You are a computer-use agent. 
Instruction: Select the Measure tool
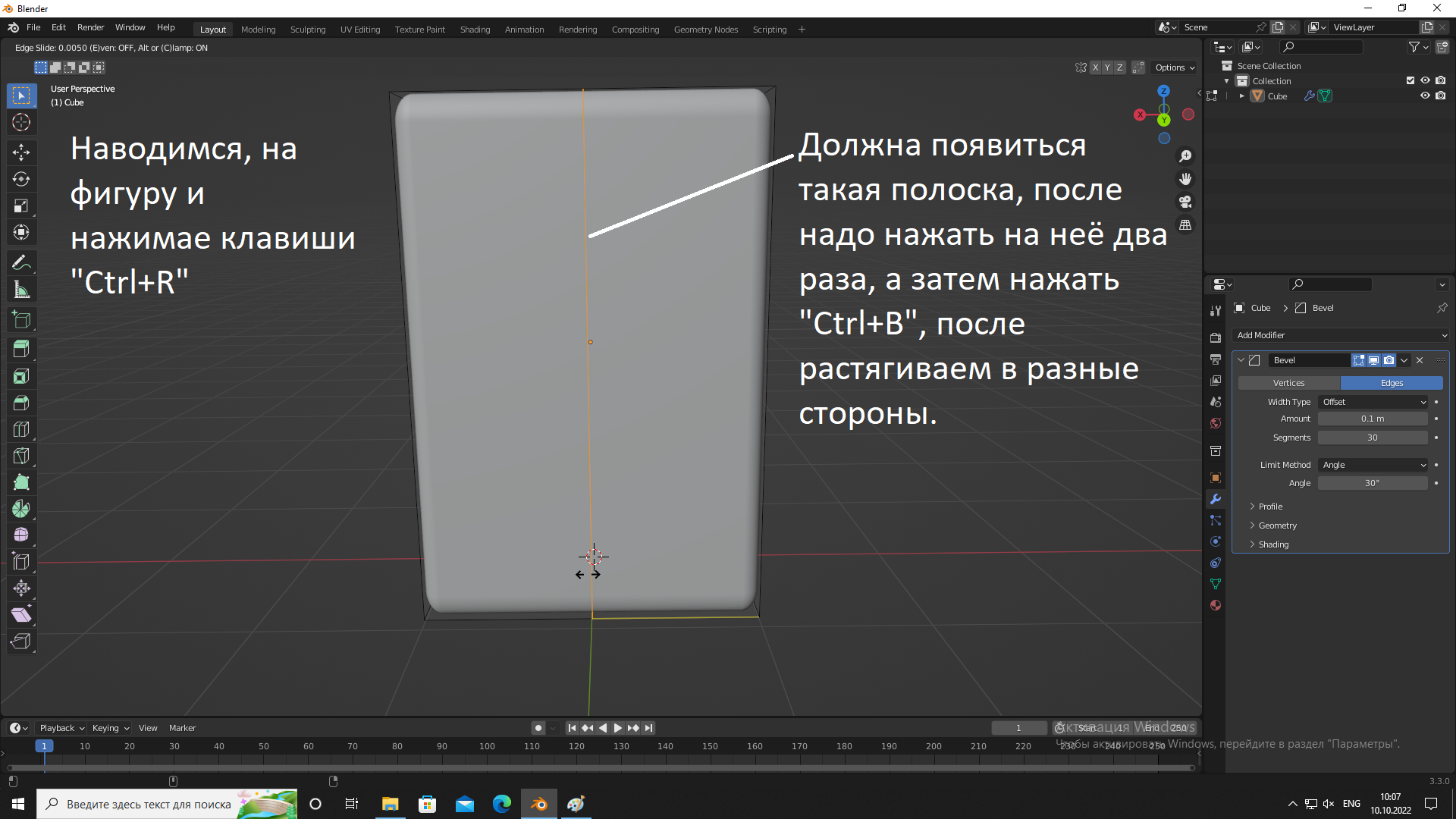tap(21, 290)
